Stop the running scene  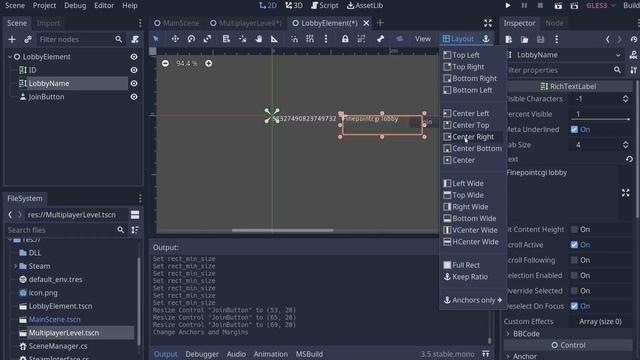(x=540, y=5)
